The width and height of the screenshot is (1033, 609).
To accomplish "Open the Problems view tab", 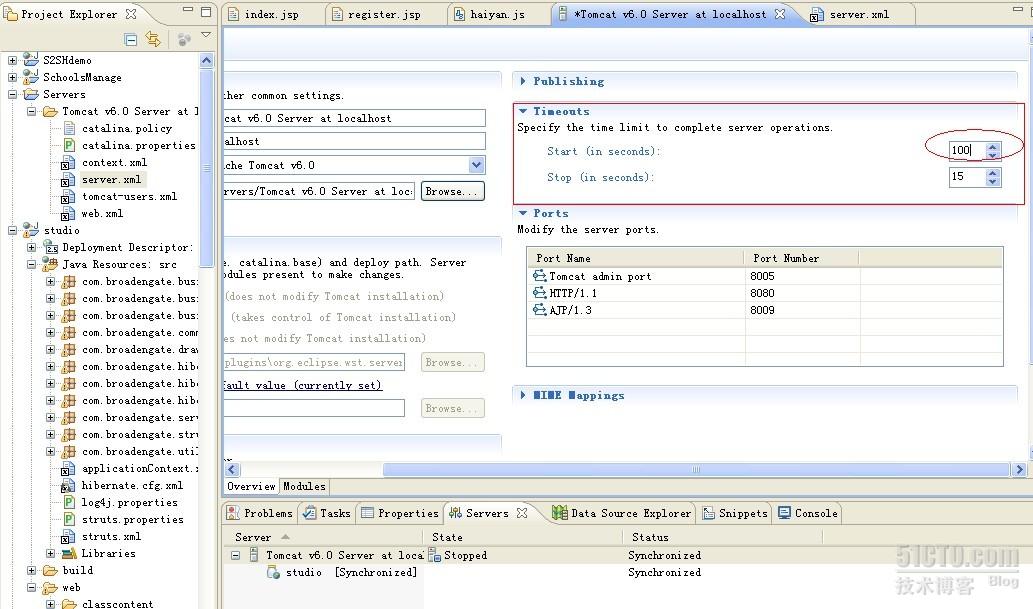I will click(x=260, y=513).
